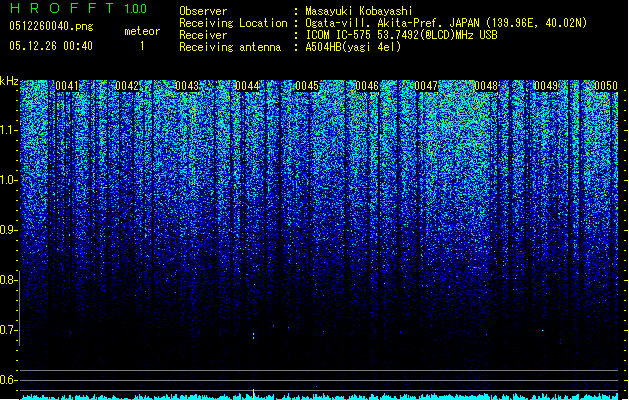Click time marker 0049

point(546,86)
